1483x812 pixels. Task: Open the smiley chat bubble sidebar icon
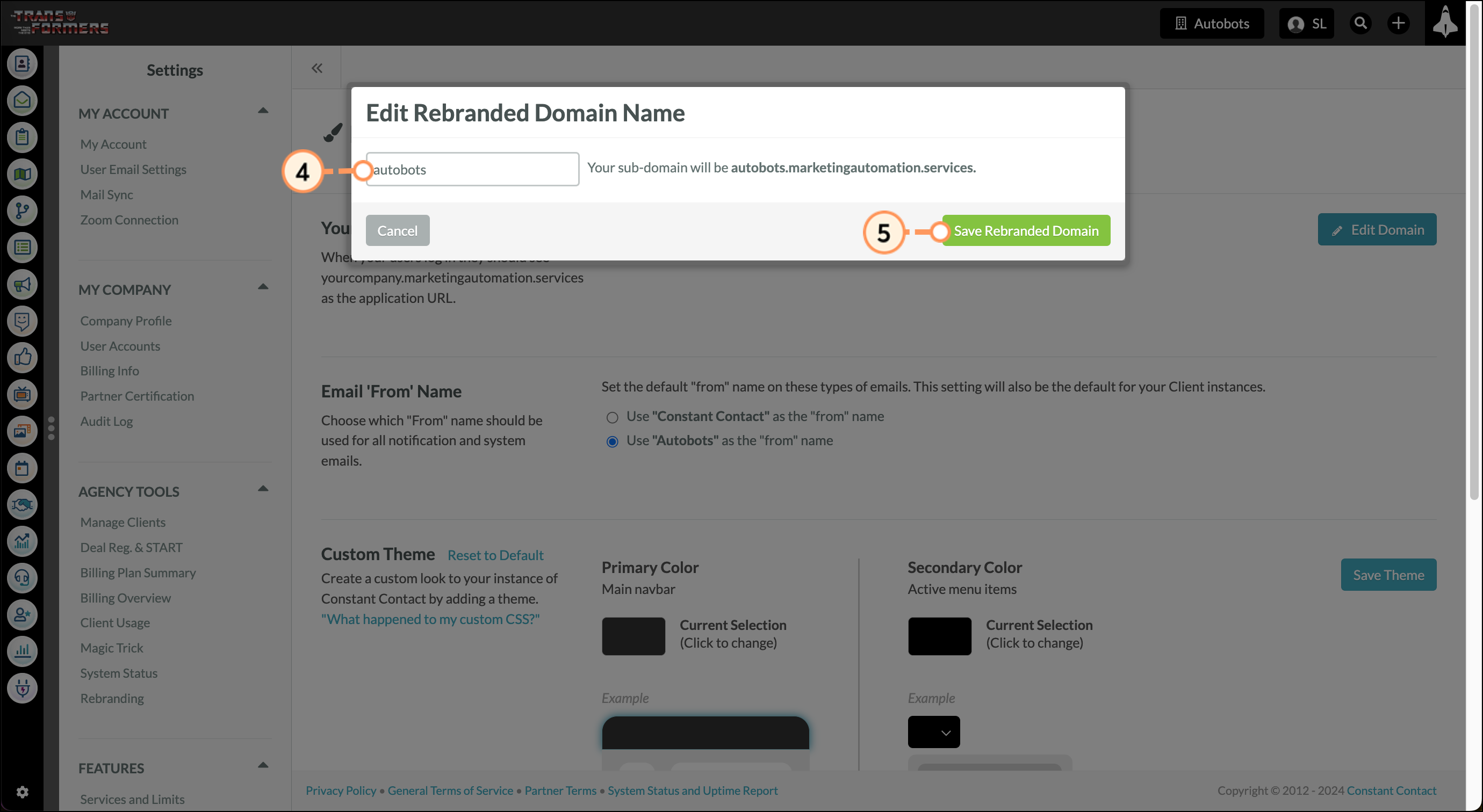coord(22,321)
